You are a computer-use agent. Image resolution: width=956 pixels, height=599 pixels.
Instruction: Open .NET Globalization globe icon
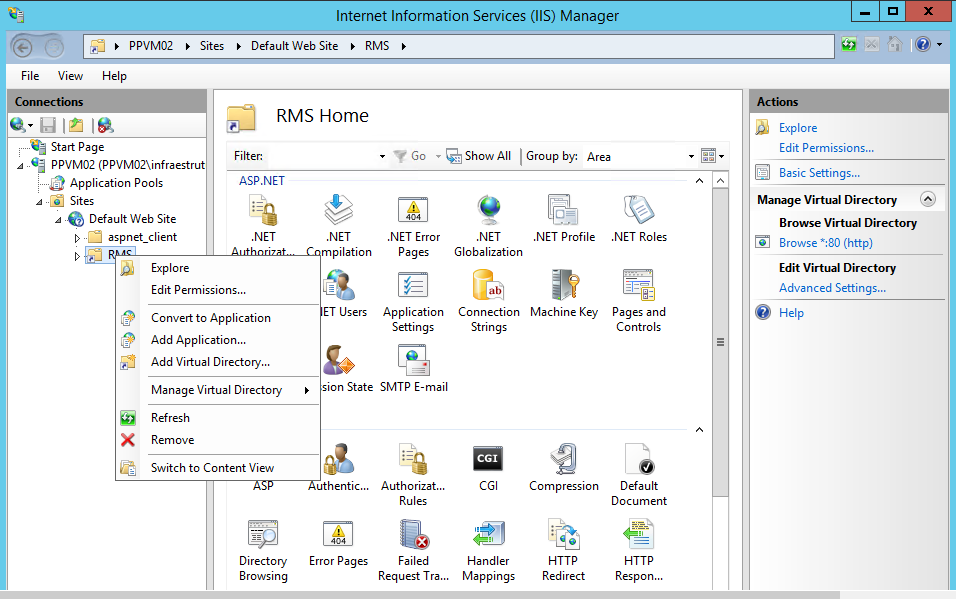[x=488, y=210]
